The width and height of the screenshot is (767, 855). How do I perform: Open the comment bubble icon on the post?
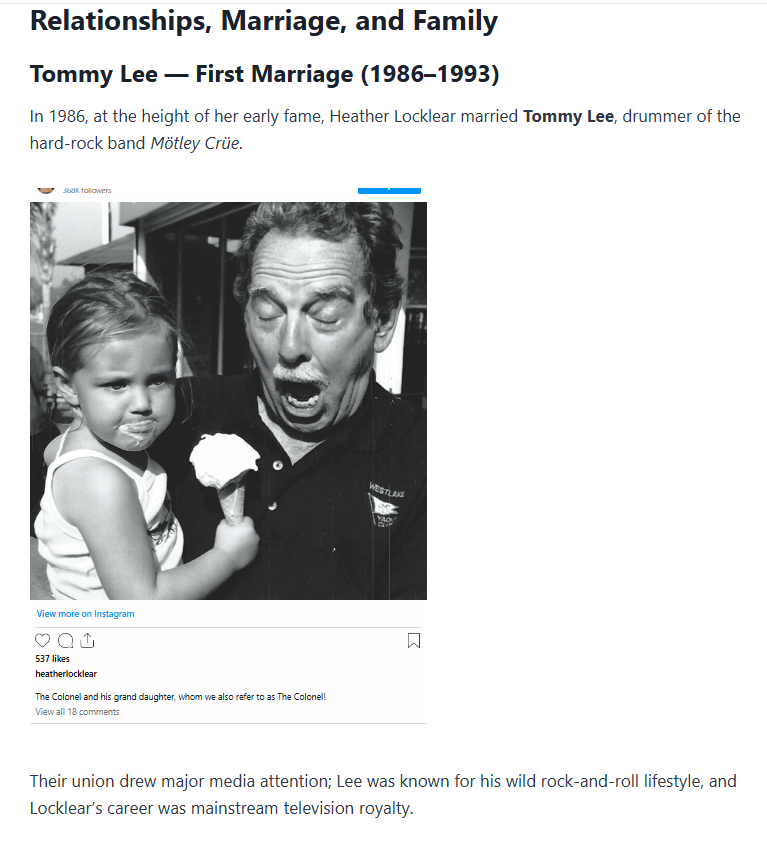coord(65,641)
